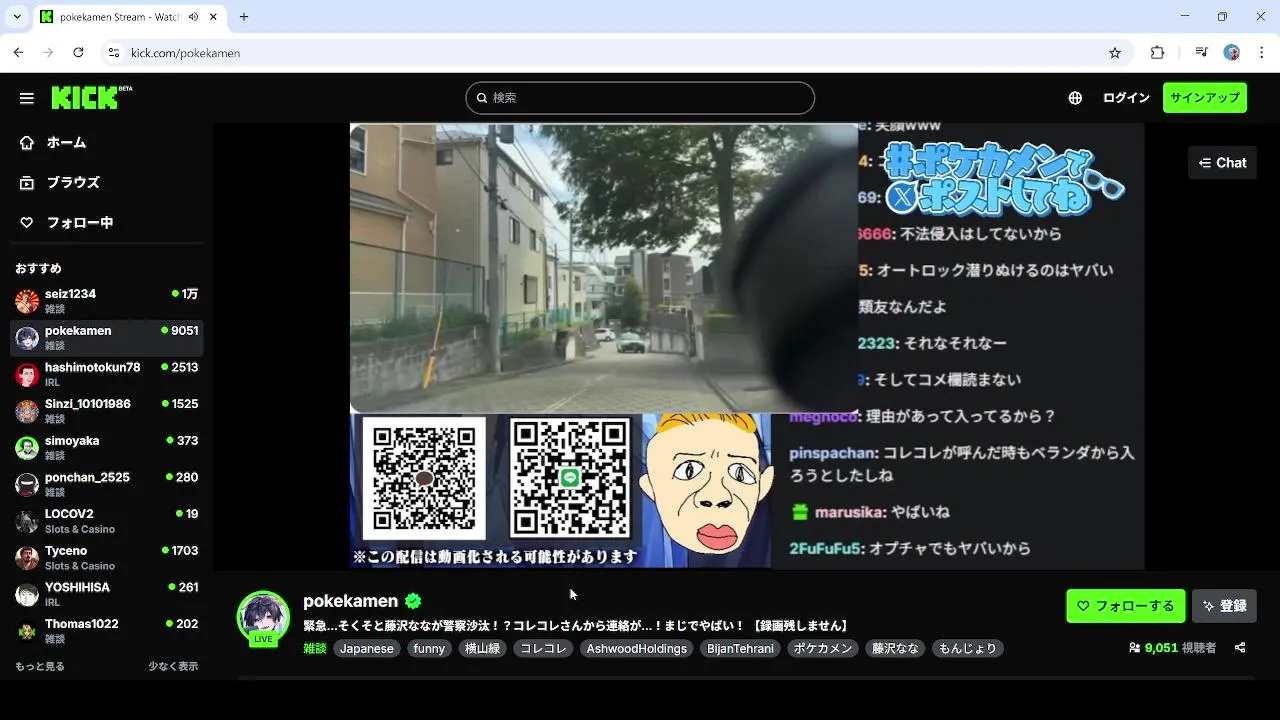Screen dimensions: 1280x720
Task: Open the Chrome three-dot menu
Action: coord(1261,53)
